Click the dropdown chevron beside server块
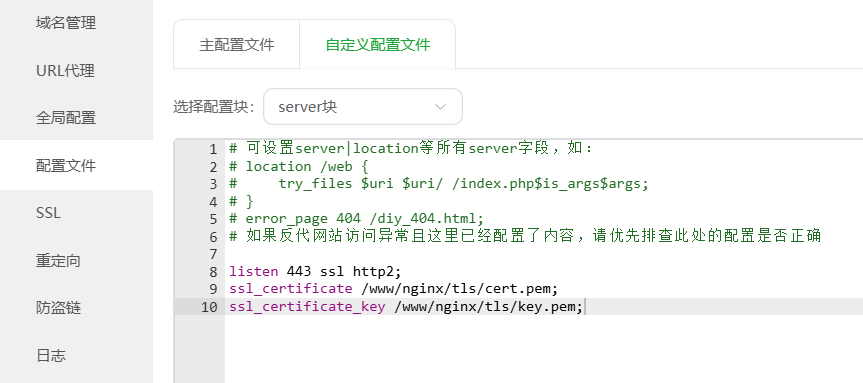This screenshot has height=383, width=863. tap(440, 107)
